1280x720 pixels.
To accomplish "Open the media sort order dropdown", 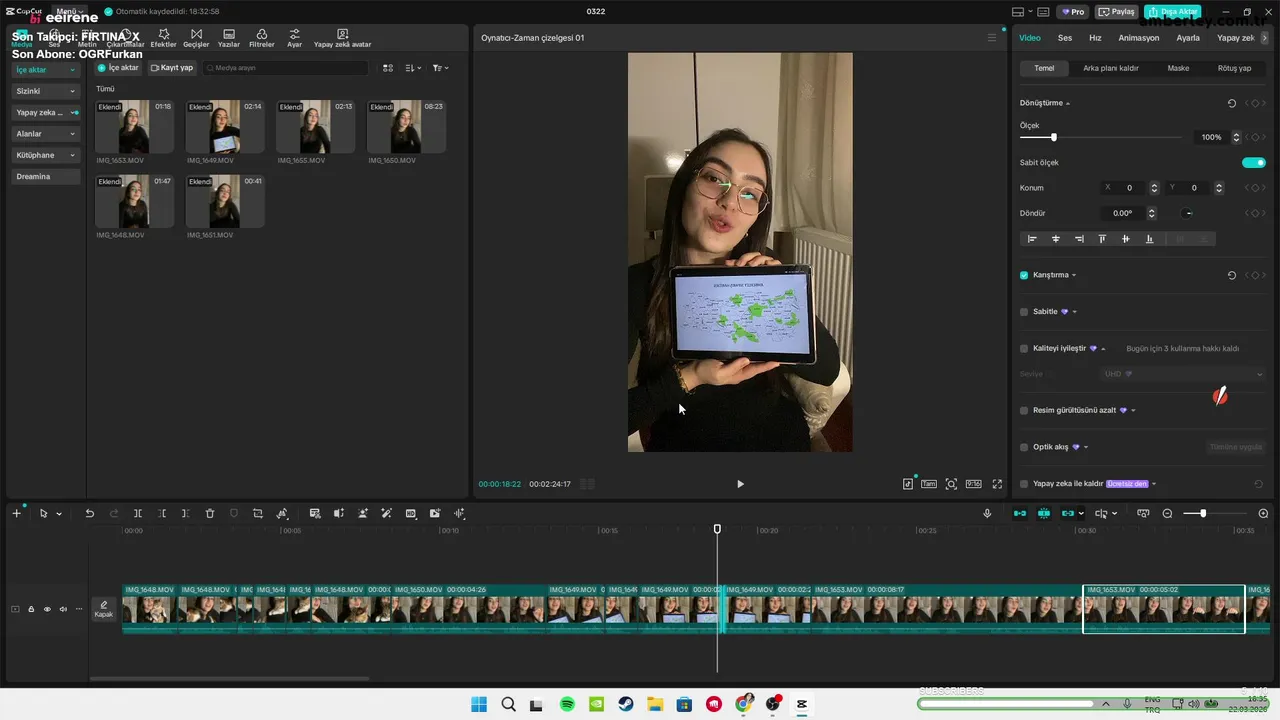I will [x=414, y=68].
